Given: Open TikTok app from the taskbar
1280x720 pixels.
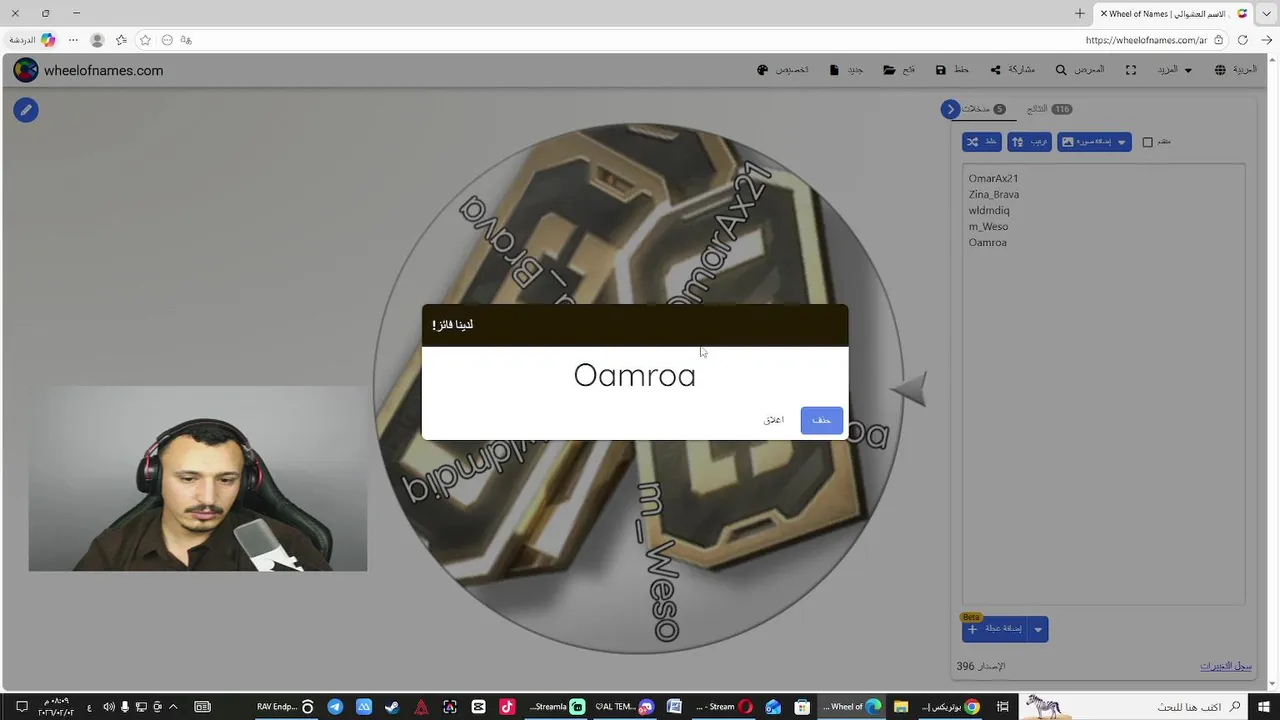Looking at the screenshot, I should pos(507,707).
